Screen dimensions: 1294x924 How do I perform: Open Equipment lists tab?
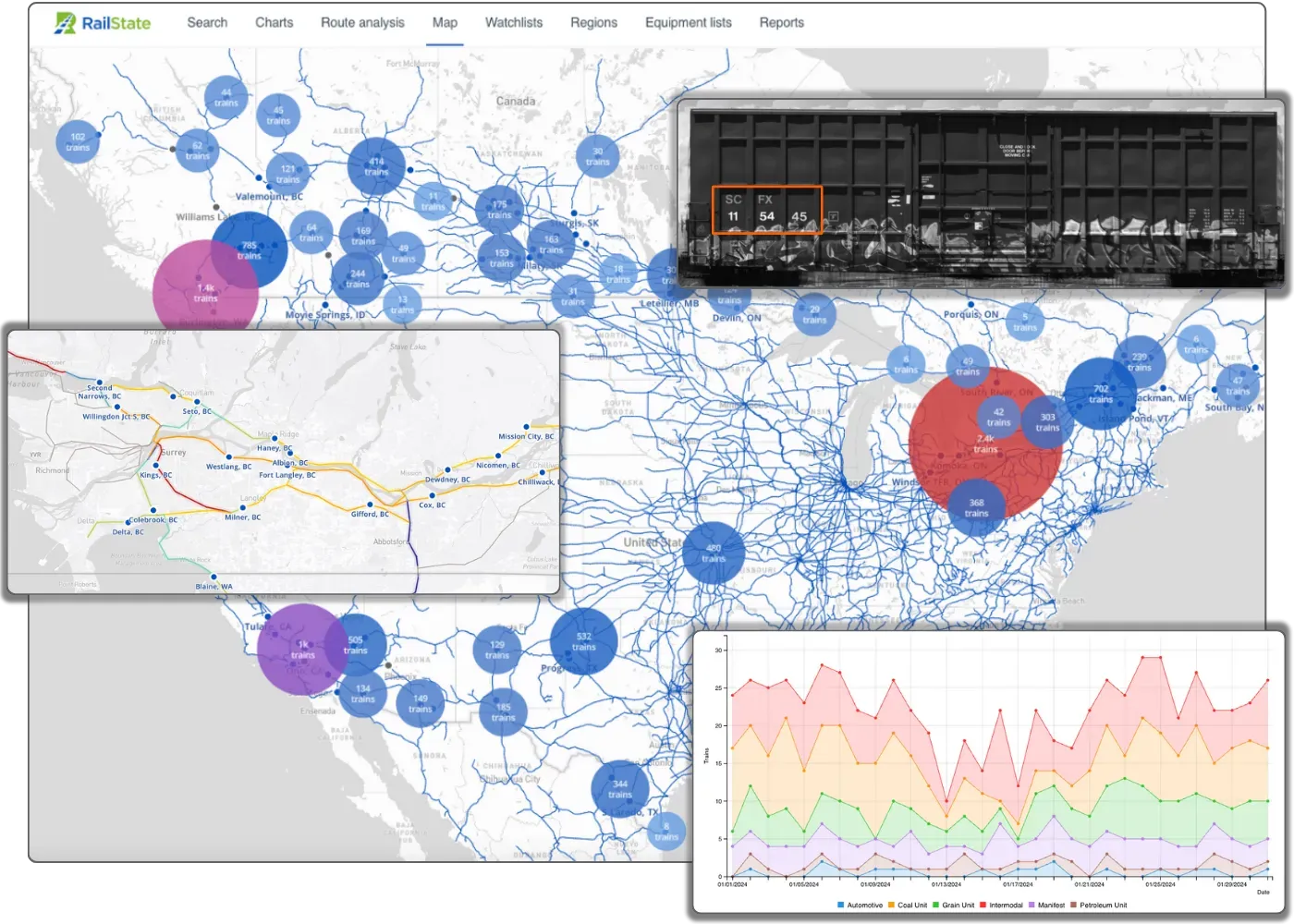[689, 22]
